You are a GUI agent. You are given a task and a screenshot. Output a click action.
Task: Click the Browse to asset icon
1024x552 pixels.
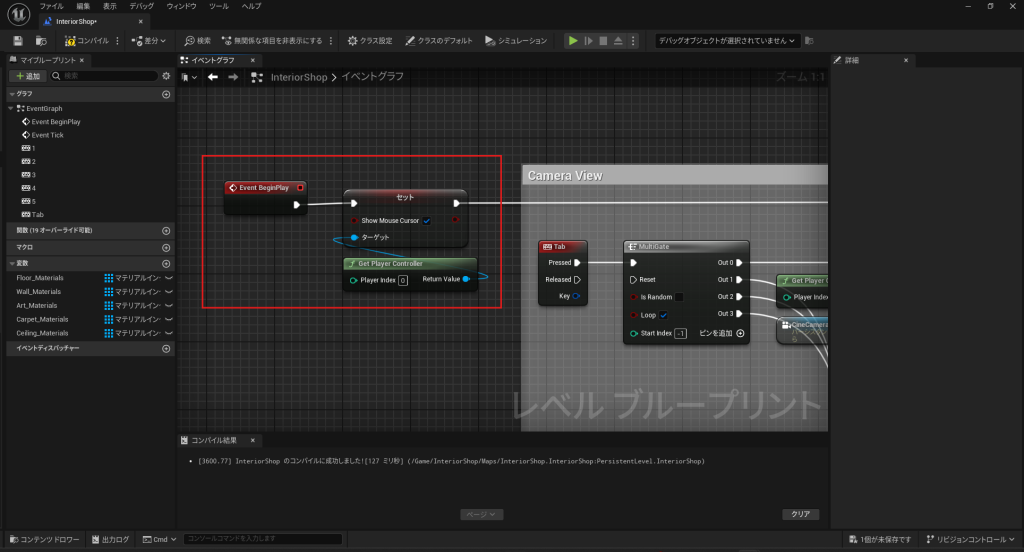point(41,41)
